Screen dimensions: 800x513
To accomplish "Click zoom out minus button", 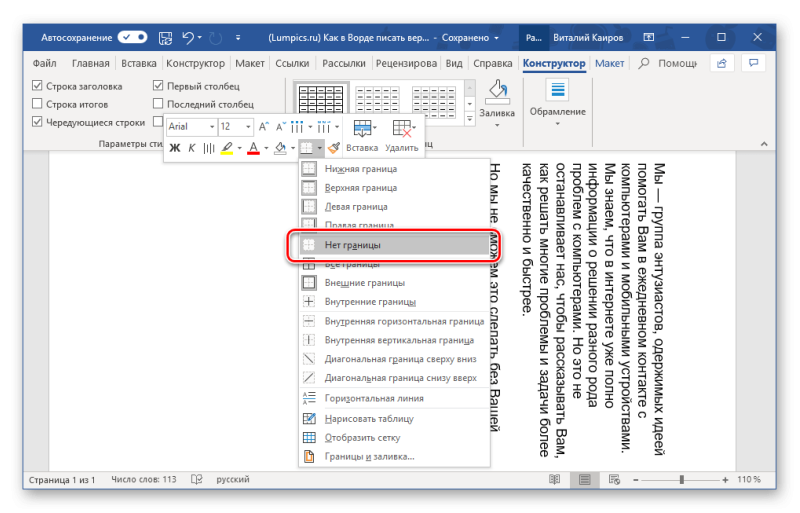I will point(636,479).
